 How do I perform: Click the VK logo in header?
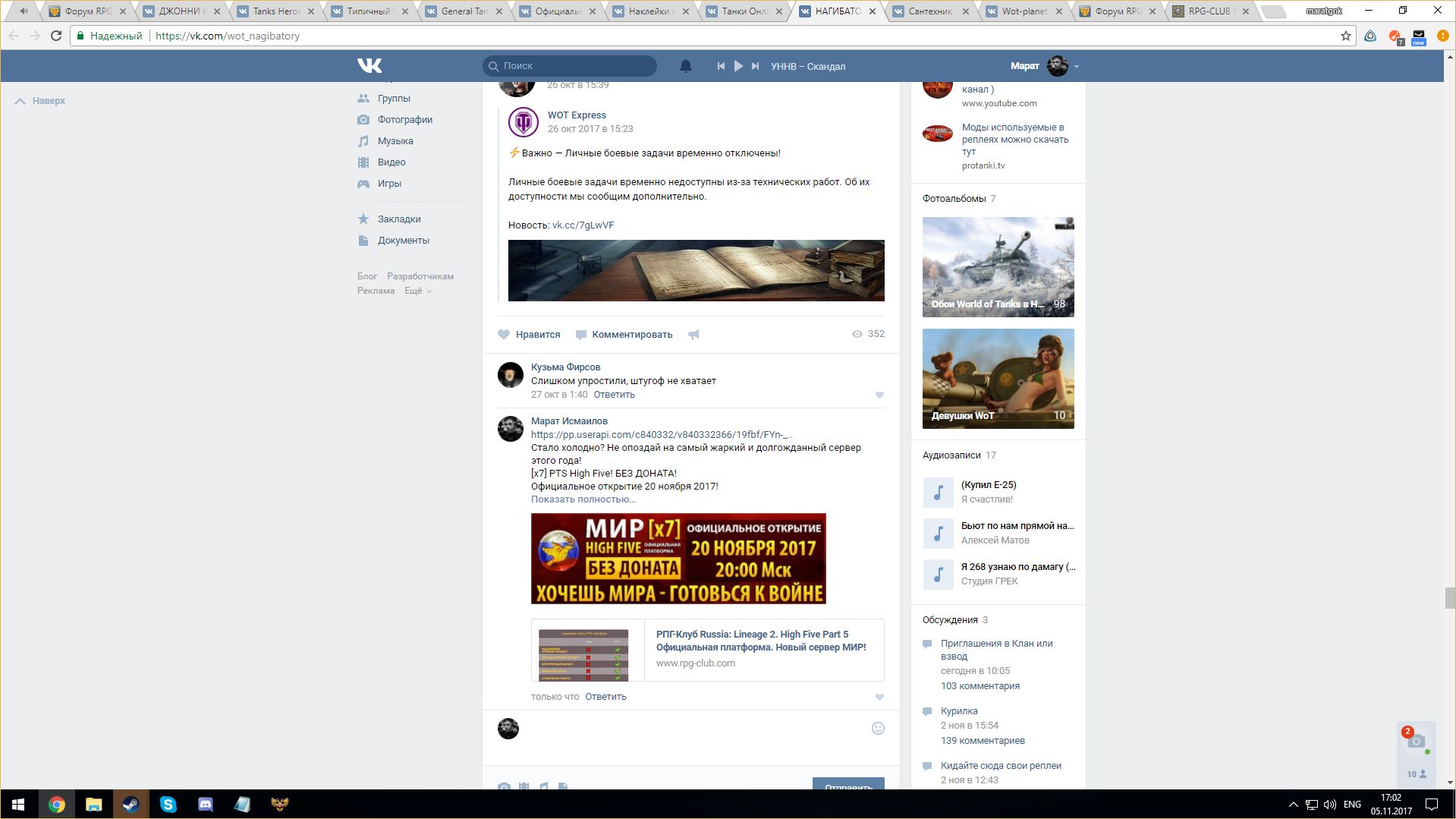click(370, 66)
